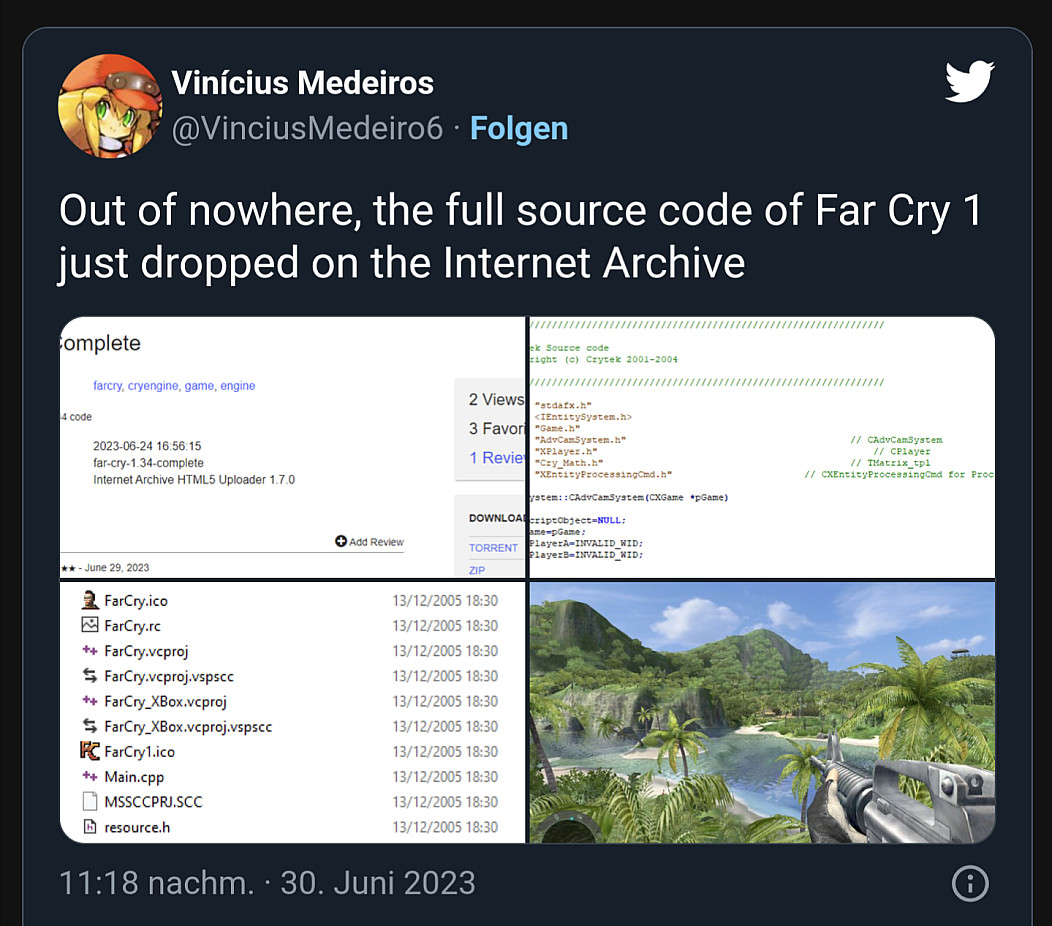Open the tweet info icon
This screenshot has width=1052, height=926.
(970, 883)
